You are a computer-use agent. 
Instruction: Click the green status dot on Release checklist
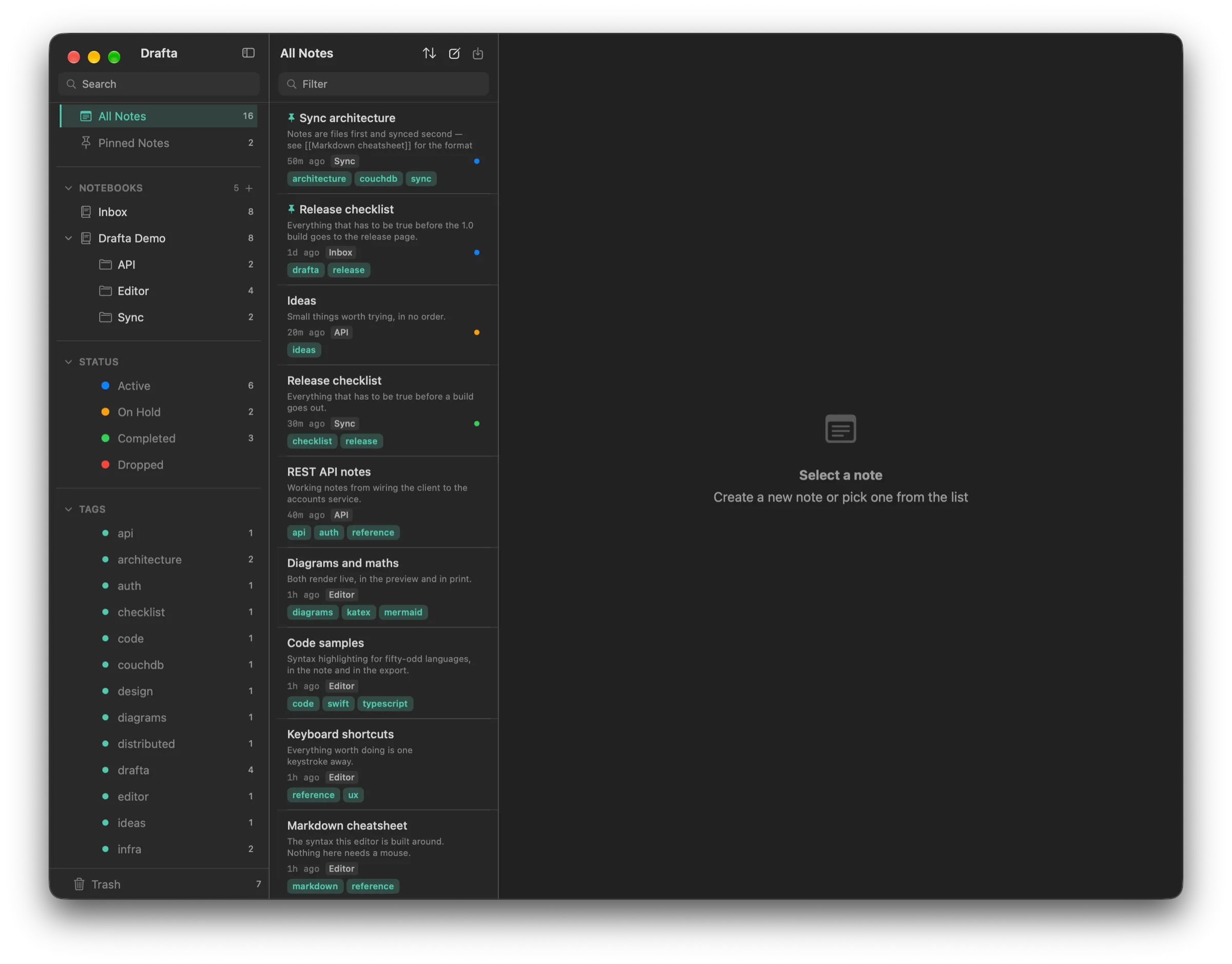click(x=477, y=424)
